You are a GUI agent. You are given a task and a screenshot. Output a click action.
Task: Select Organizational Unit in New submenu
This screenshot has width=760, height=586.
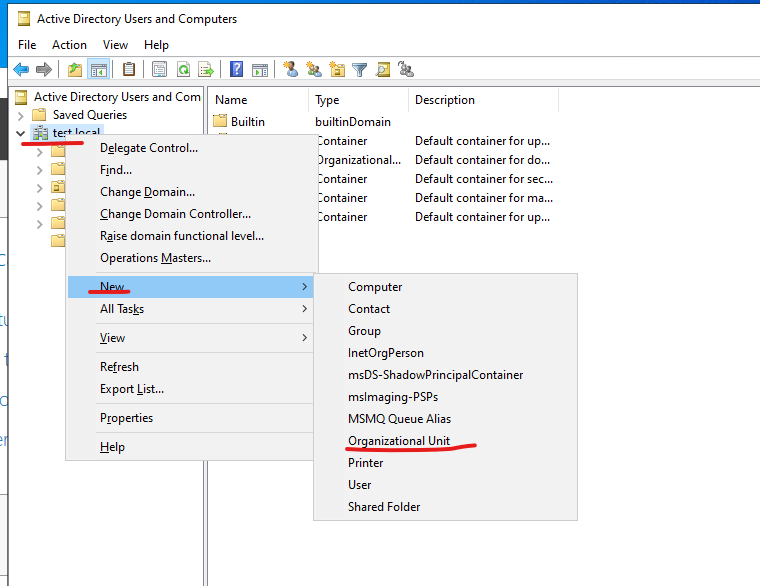click(x=445, y=441)
